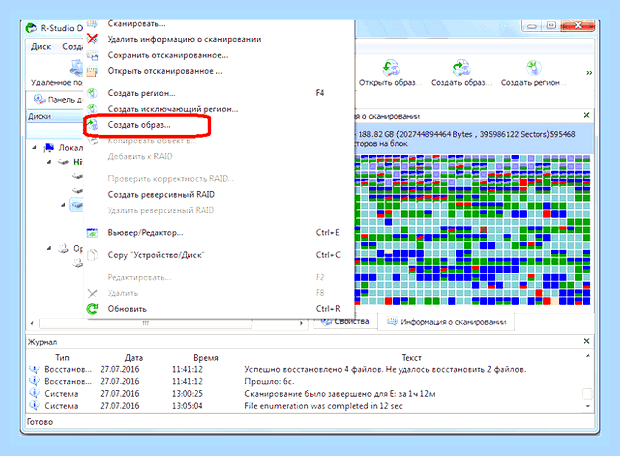Open Вьювер/Редактор... menu item
Viewport: 620px width, 456px height.
tap(145, 233)
